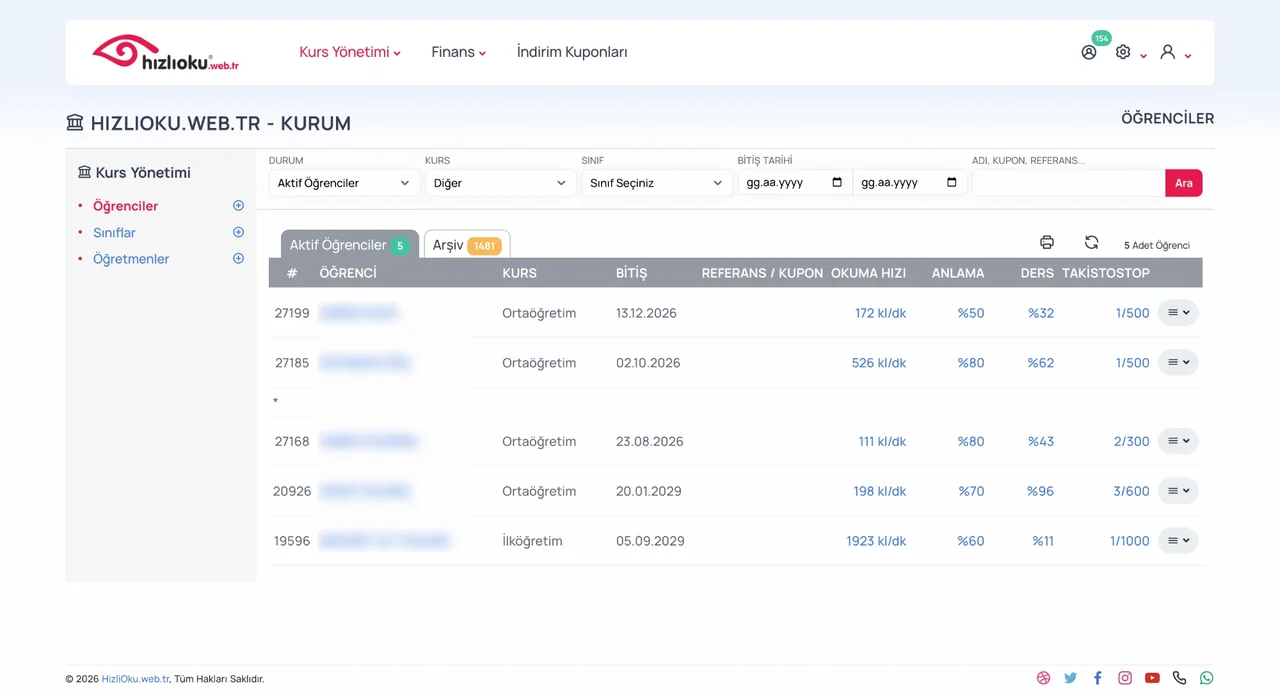Open the Facebook icon in the footer
This screenshot has width=1280, height=692.
pos(1098,678)
